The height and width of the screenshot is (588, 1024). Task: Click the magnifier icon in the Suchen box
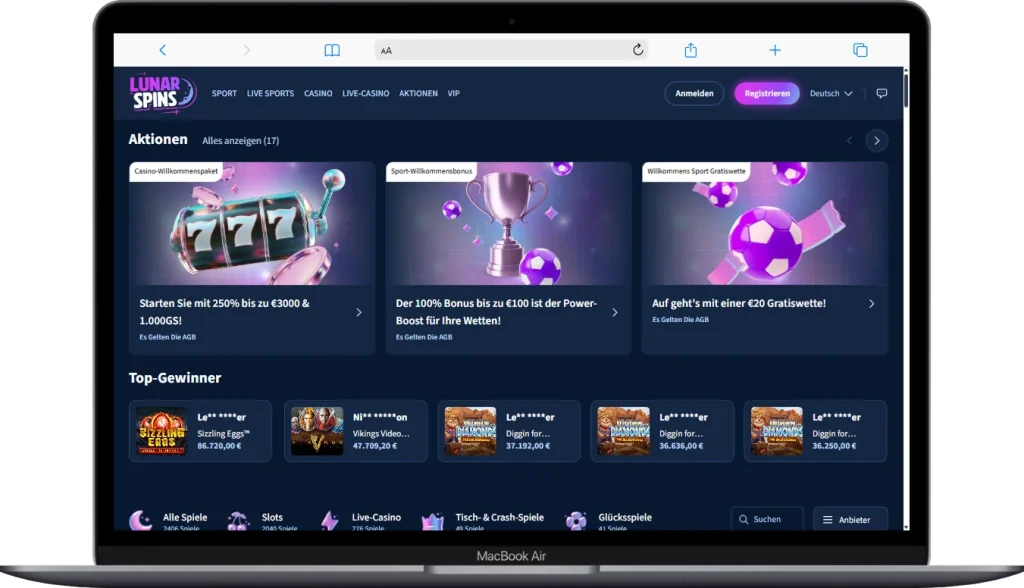pos(743,519)
